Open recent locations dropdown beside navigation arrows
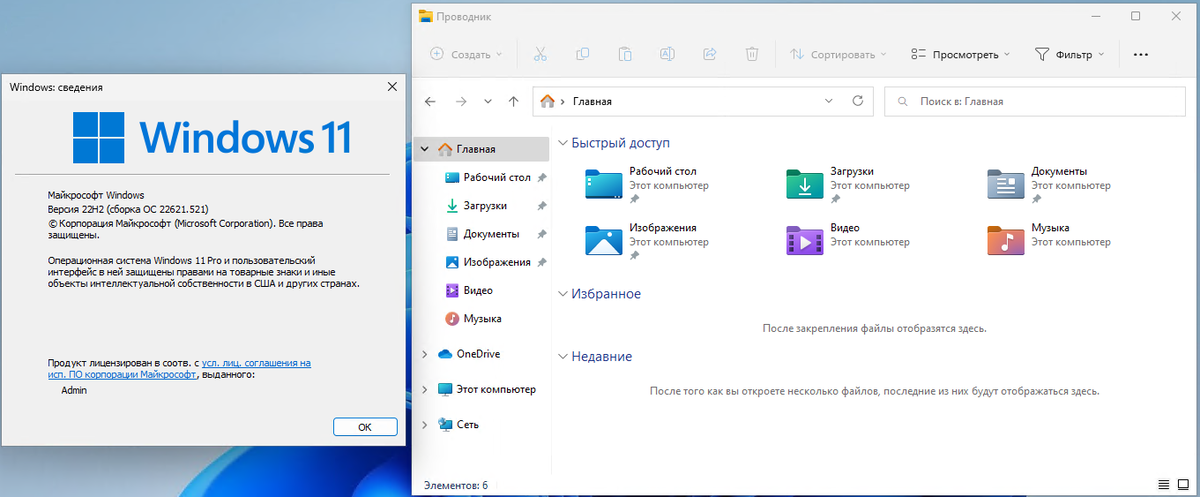This screenshot has height=497, width=1200. pos(487,101)
